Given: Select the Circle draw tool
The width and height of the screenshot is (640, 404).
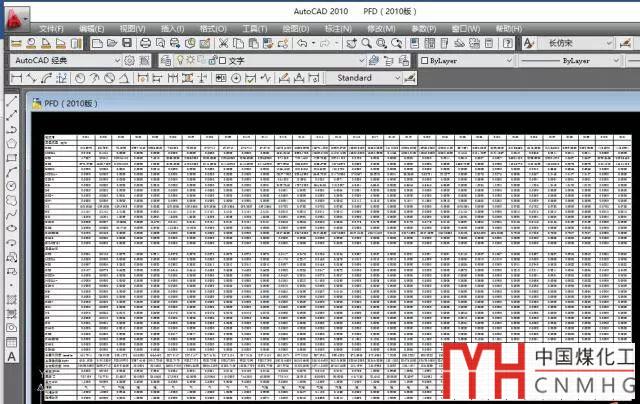Looking at the screenshot, I should click(11, 186).
